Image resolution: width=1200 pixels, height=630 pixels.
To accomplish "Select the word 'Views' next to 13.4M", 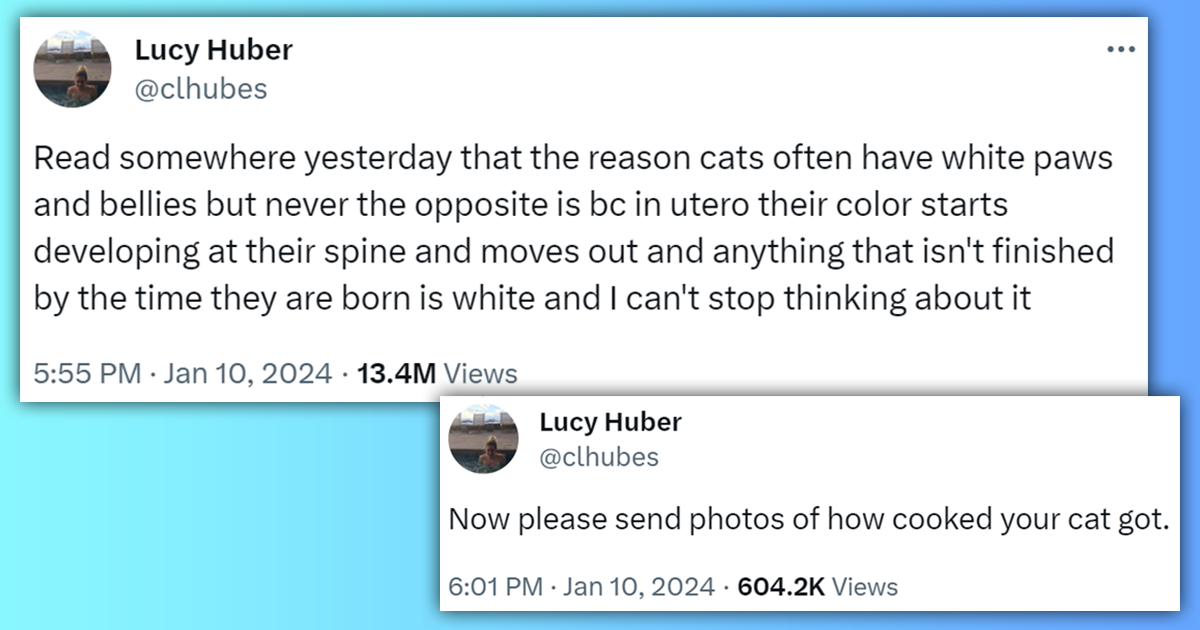I will (x=481, y=372).
